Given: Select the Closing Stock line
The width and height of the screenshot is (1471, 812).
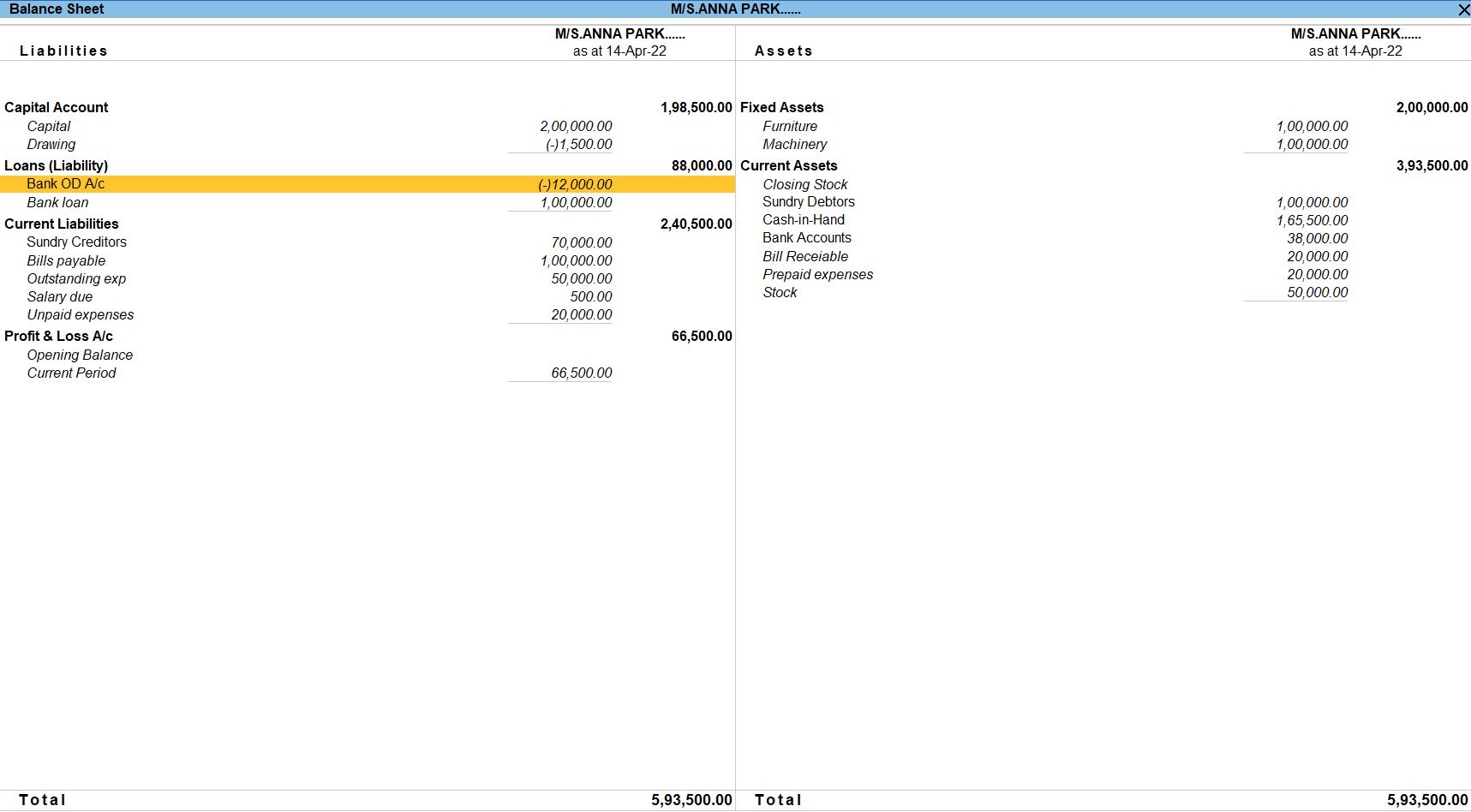Looking at the screenshot, I should pos(804,184).
